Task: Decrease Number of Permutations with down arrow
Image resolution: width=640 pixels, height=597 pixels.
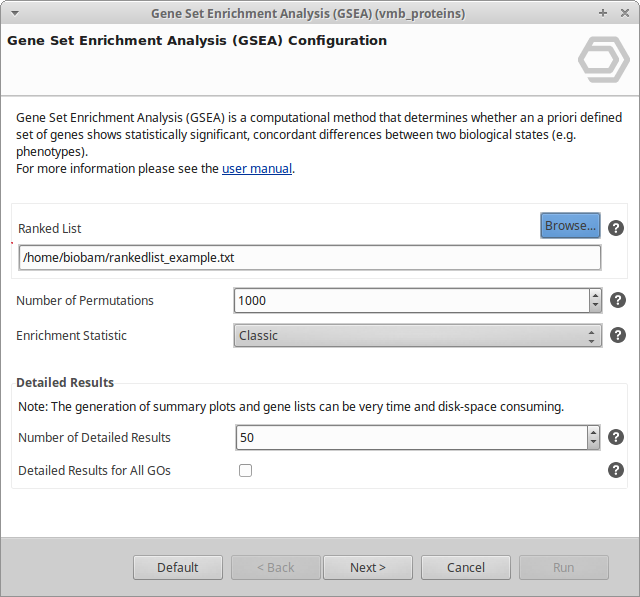Action: click(595, 306)
